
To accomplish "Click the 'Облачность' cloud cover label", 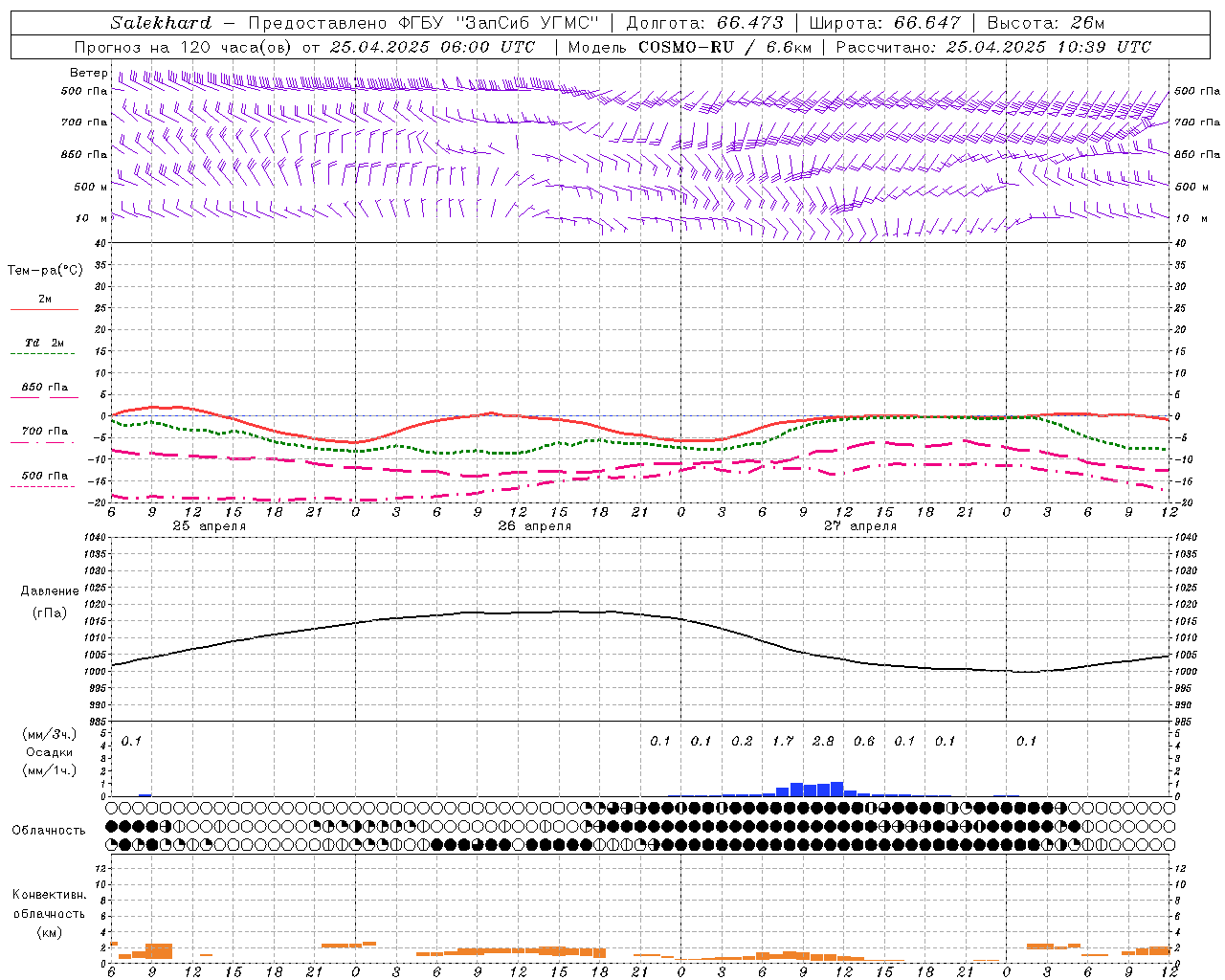I will tap(49, 831).
